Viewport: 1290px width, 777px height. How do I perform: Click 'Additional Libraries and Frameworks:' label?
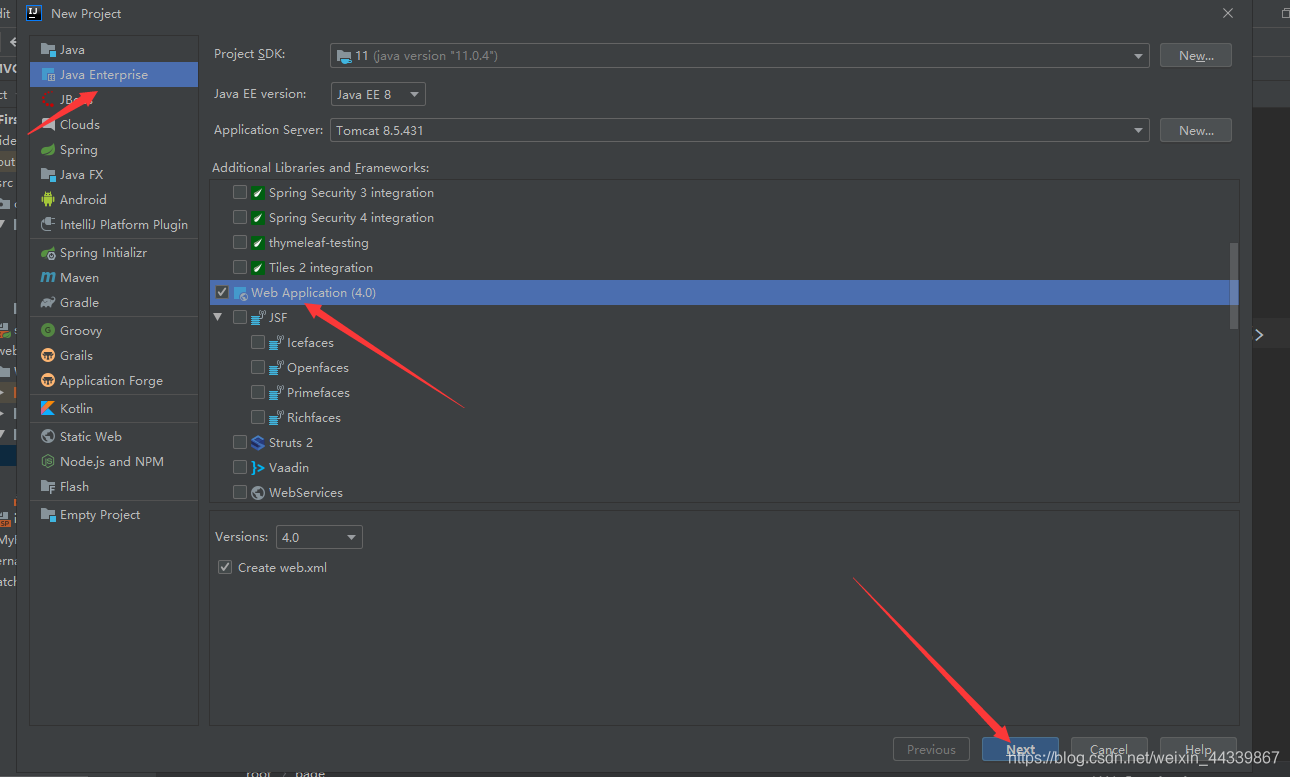(320, 168)
